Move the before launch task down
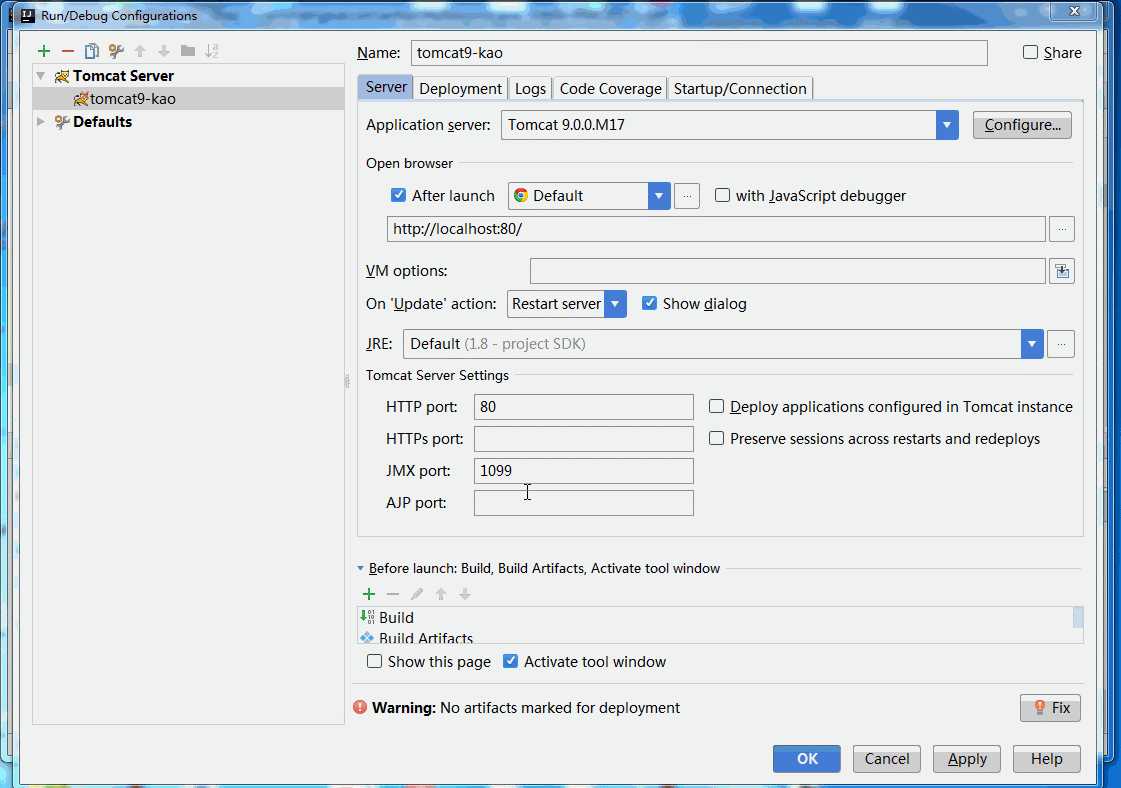1121x788 pixels. (465, 594)
